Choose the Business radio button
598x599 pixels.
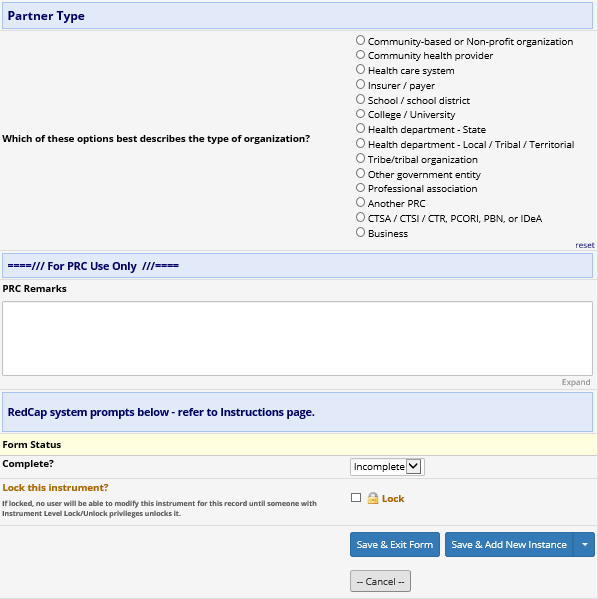coord(360,232)
